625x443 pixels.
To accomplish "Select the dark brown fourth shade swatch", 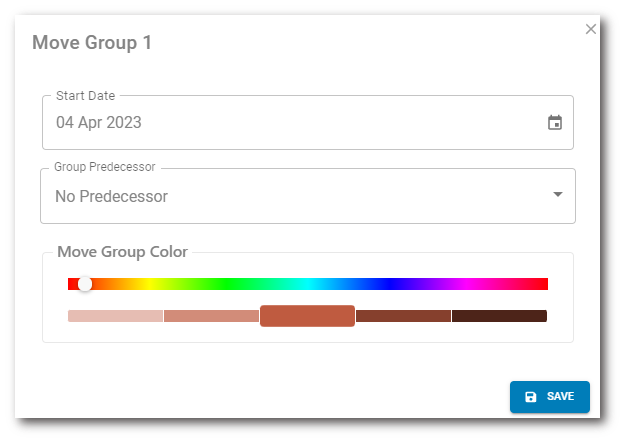I will [403, 316].
